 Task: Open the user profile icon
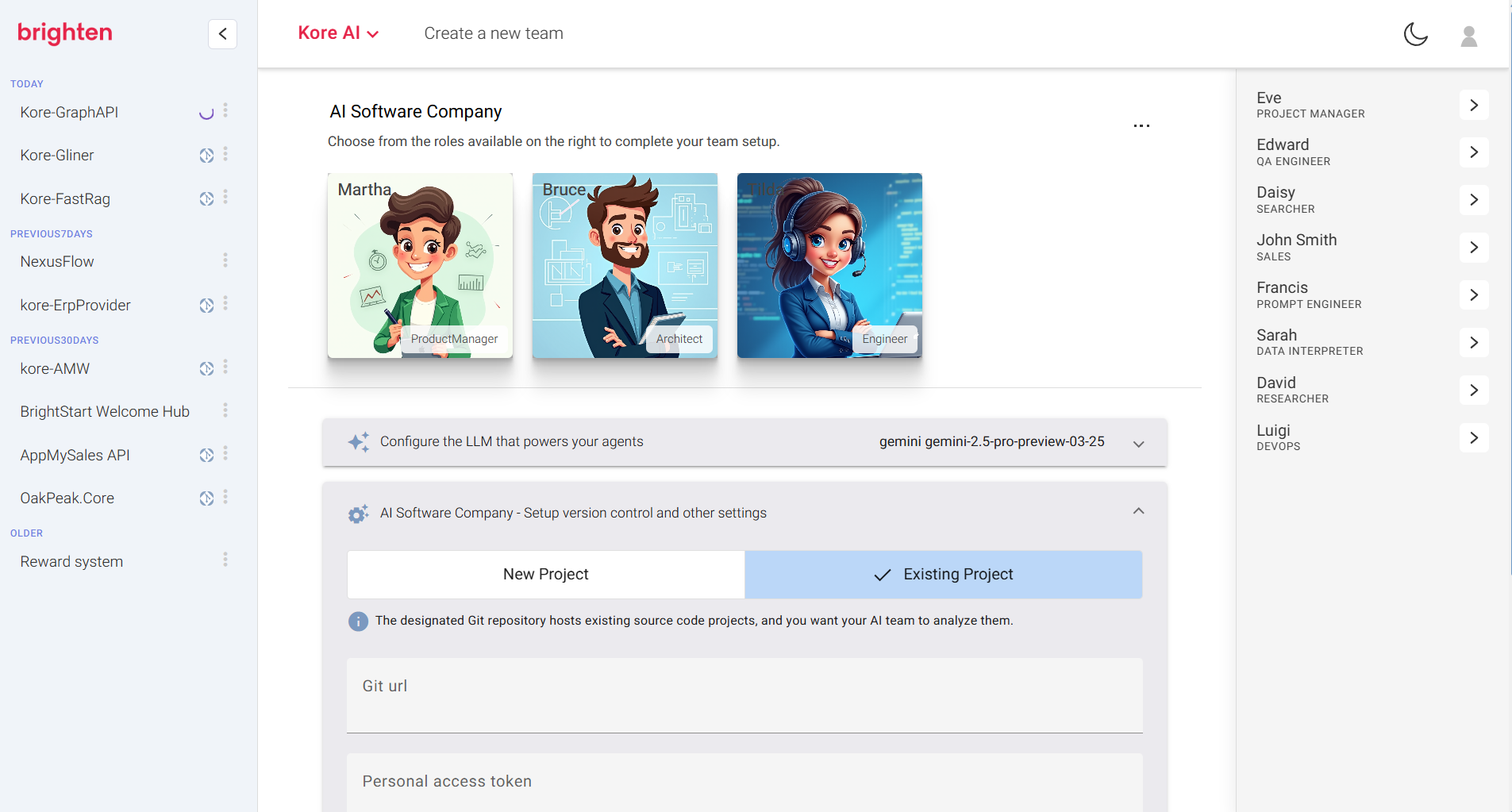pos(1469,36)
